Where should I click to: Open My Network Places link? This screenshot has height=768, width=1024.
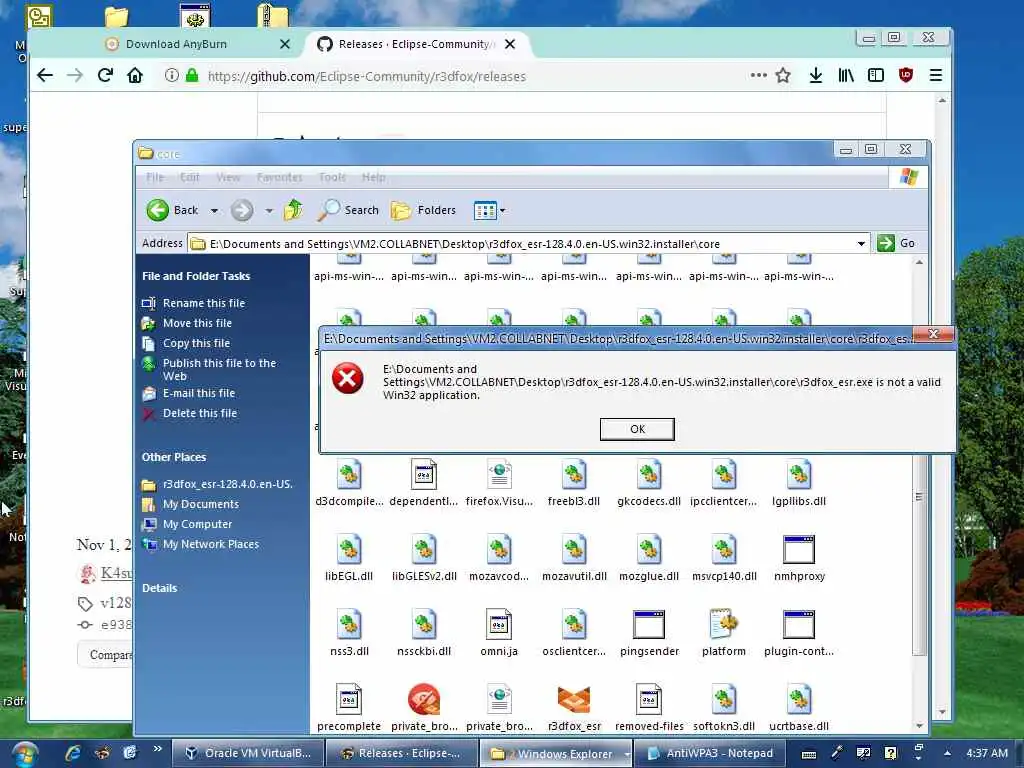click(x=210, y=544)
